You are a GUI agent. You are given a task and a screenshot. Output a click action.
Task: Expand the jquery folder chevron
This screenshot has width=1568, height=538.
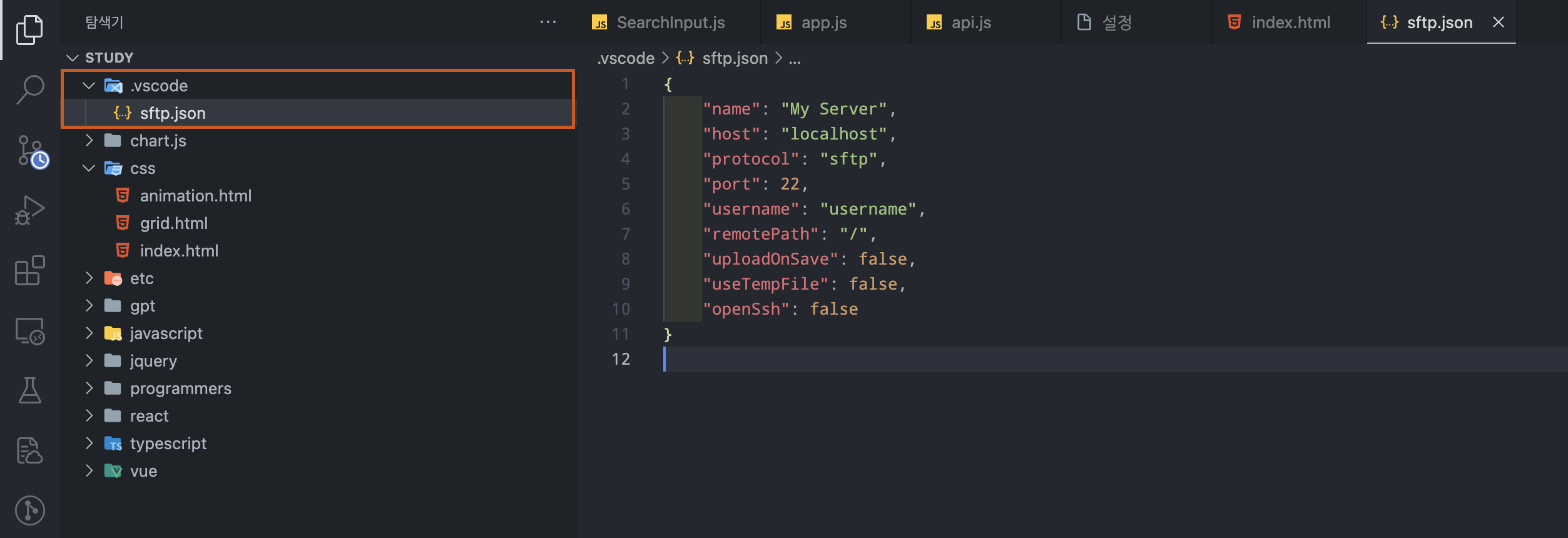tap(89, 361)
